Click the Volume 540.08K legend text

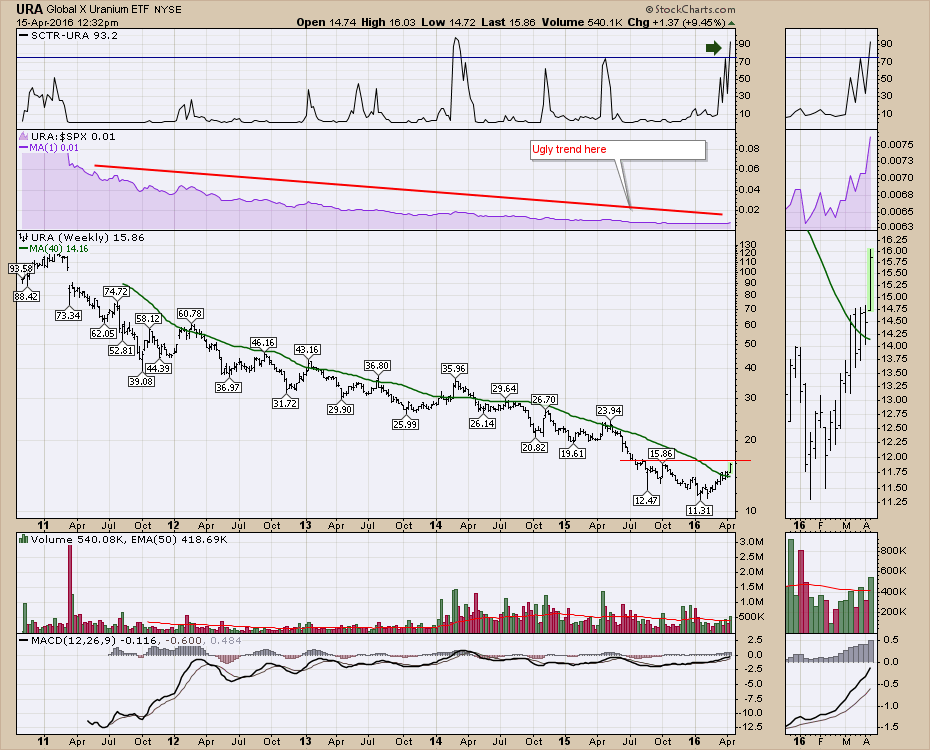[76, 540]
